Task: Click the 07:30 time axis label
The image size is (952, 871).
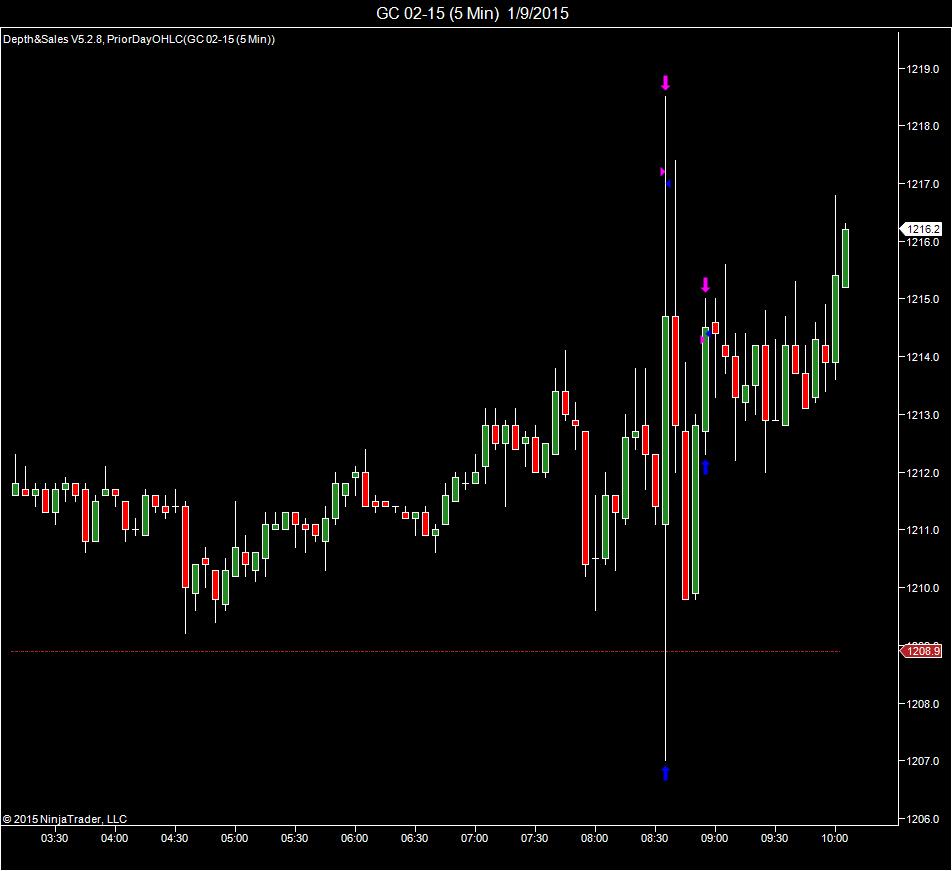Action: [x=534, y=838]
